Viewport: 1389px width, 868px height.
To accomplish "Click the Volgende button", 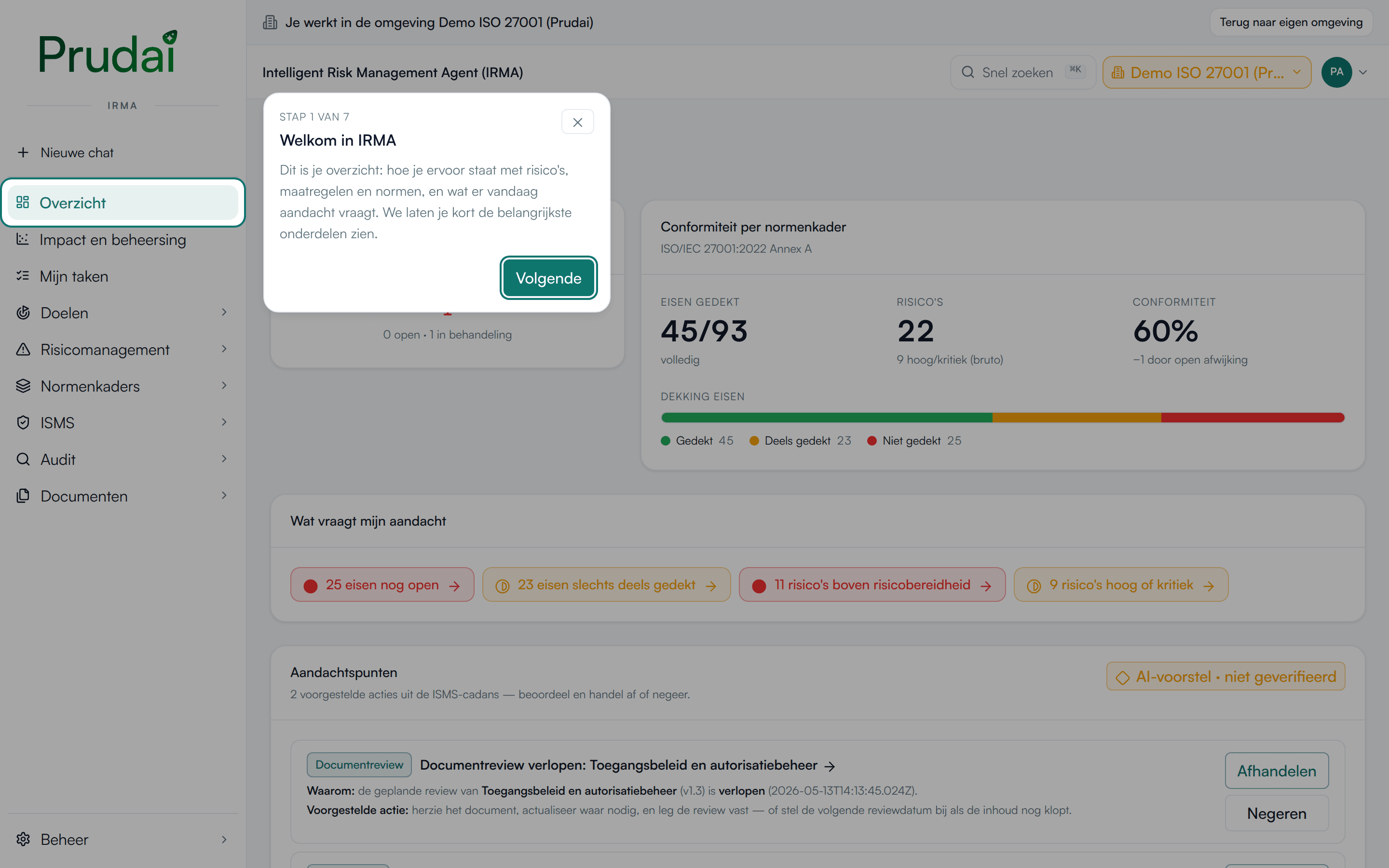I will 548,278.
